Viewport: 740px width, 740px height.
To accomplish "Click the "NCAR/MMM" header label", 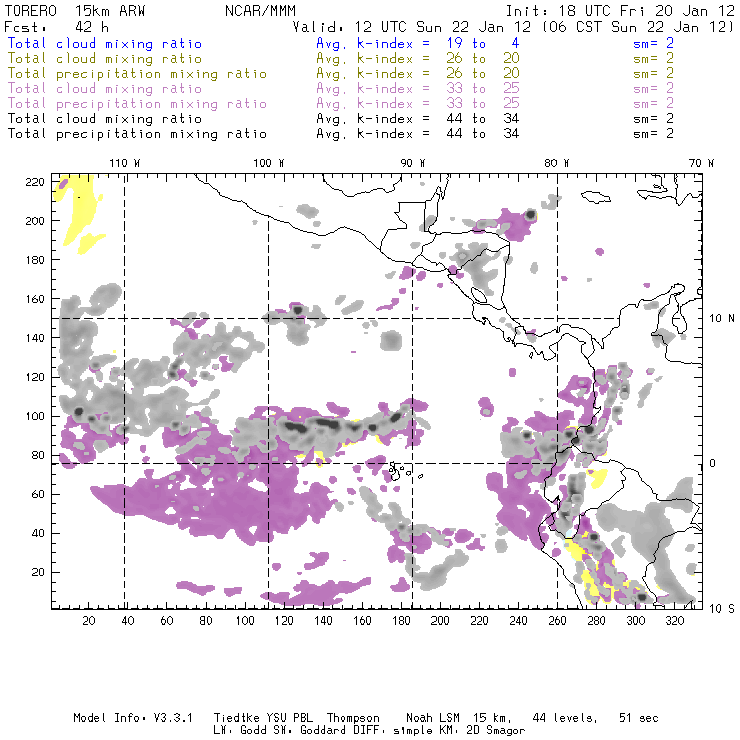I will pyautogui.click(x=261, y=11).
